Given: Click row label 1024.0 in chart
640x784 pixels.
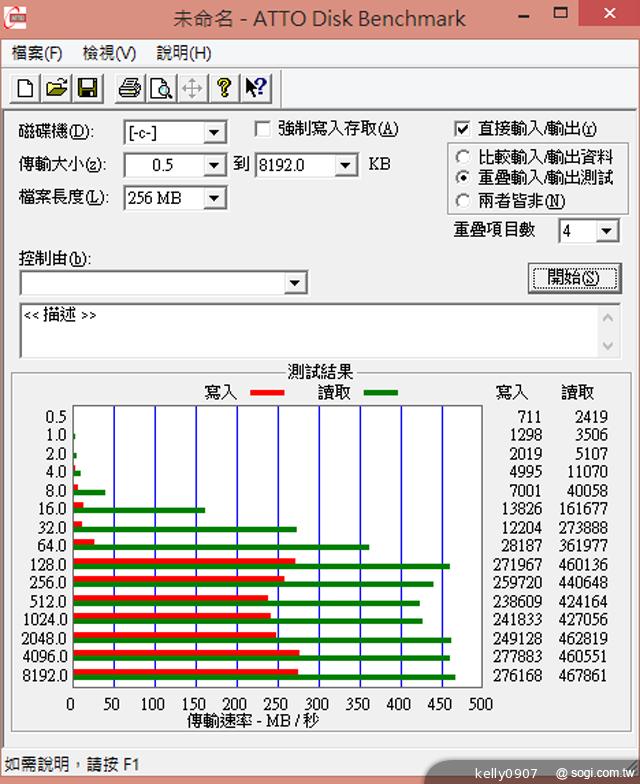Looking at the screenshot, I should pos(45,620).
